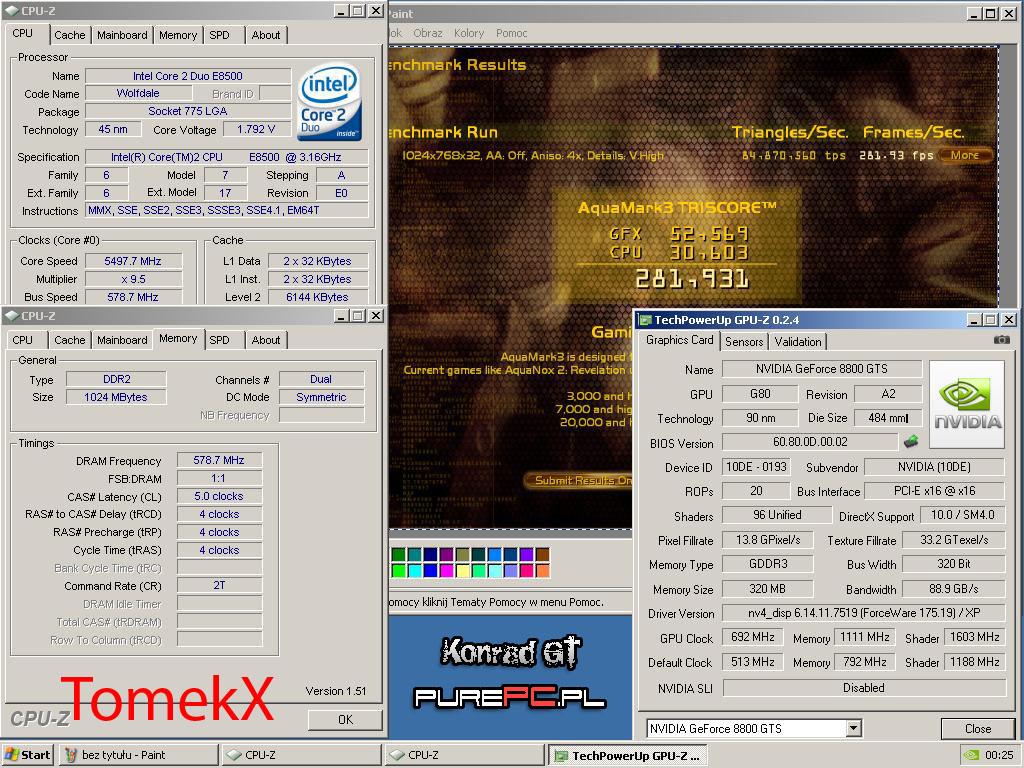
Task: Expand the GPU selection dropdown in GPU-Z
Action: click(x=853, y=728)
